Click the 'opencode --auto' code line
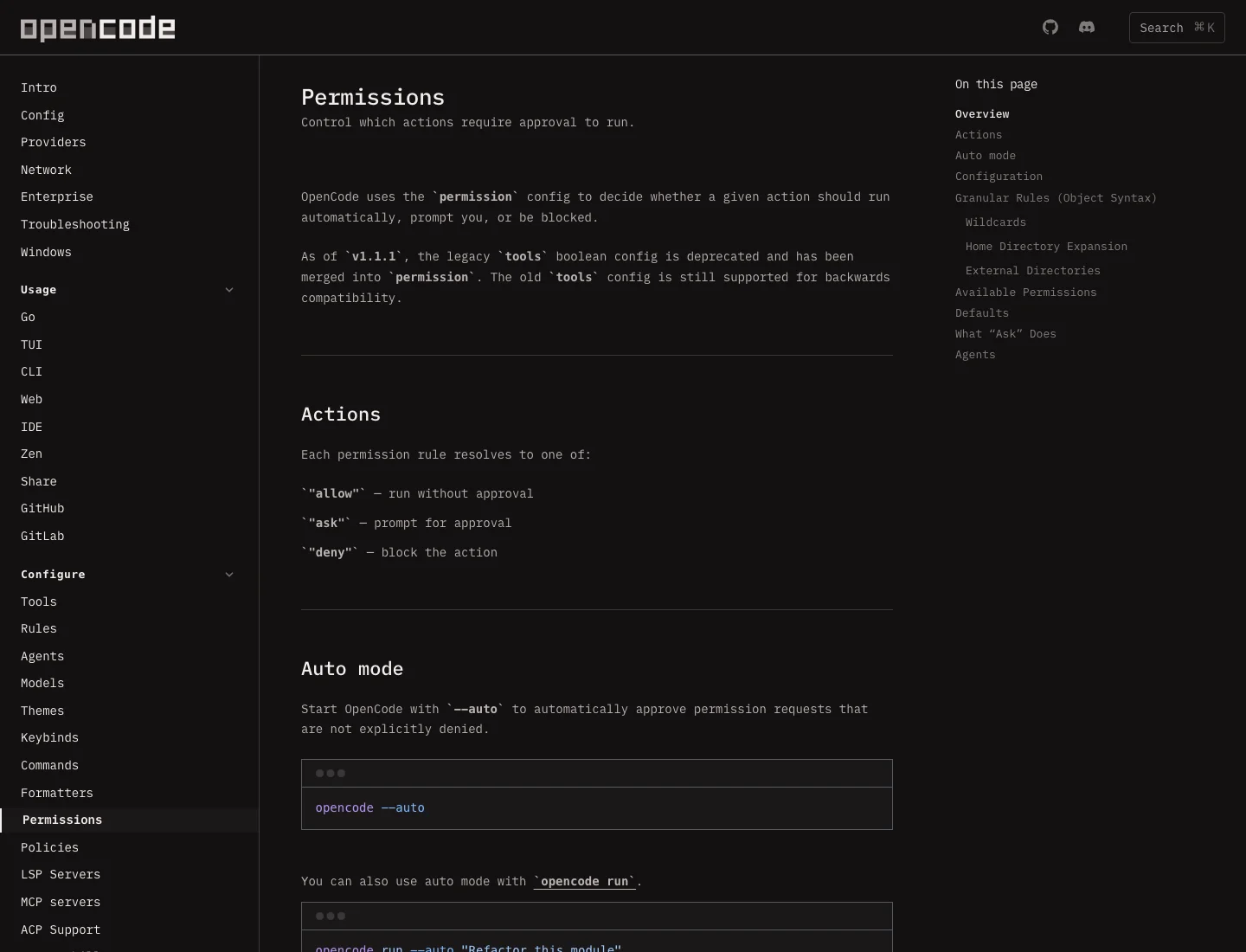 [369, 807]
